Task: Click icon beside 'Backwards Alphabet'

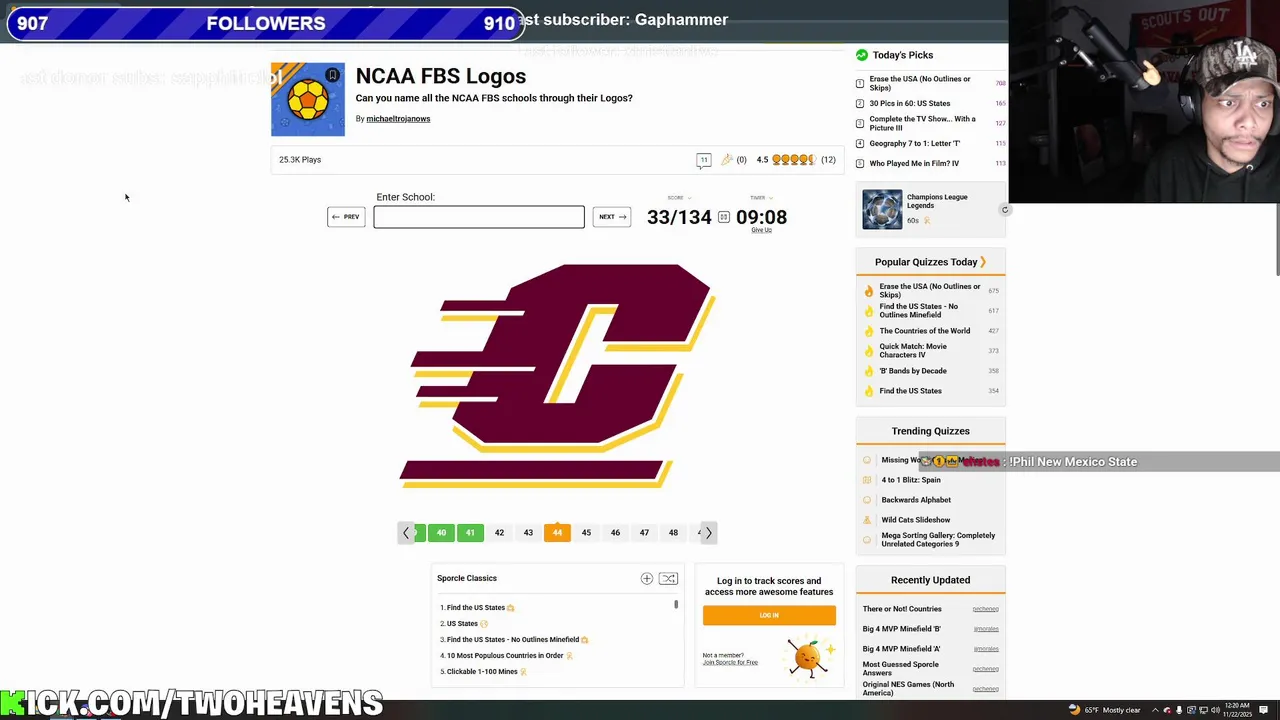Action: [x=867, y=500]
